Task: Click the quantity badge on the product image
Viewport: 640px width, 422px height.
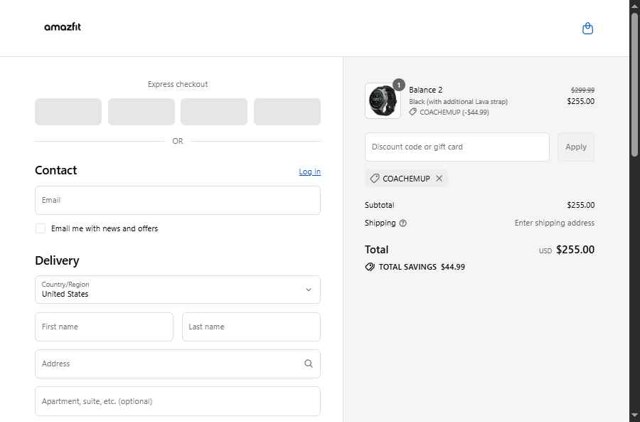Action: point(398,85)
